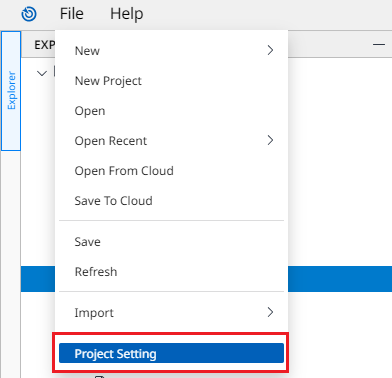The width and height of the screenshot is (392, 378).
Task: Expand the New submenu arrow
Action: pyautogui.click(x=270, y=50)
